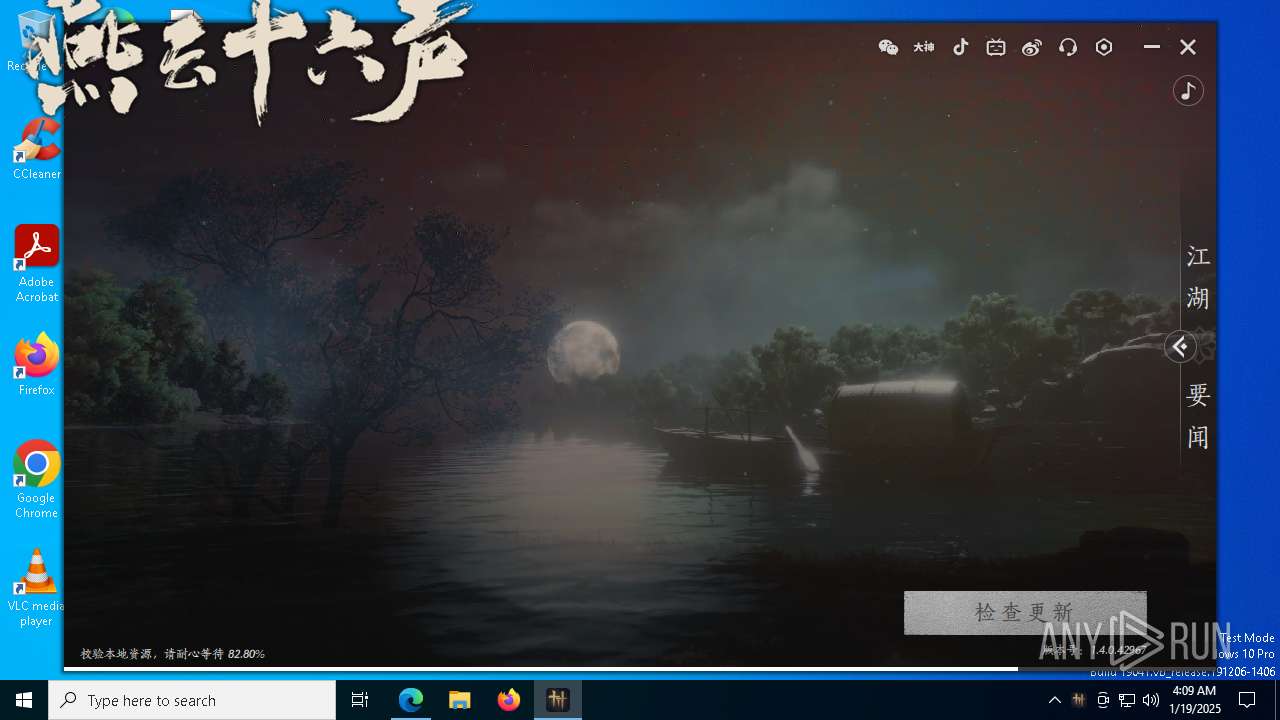Open the Windows Start menu

point(24,700)
